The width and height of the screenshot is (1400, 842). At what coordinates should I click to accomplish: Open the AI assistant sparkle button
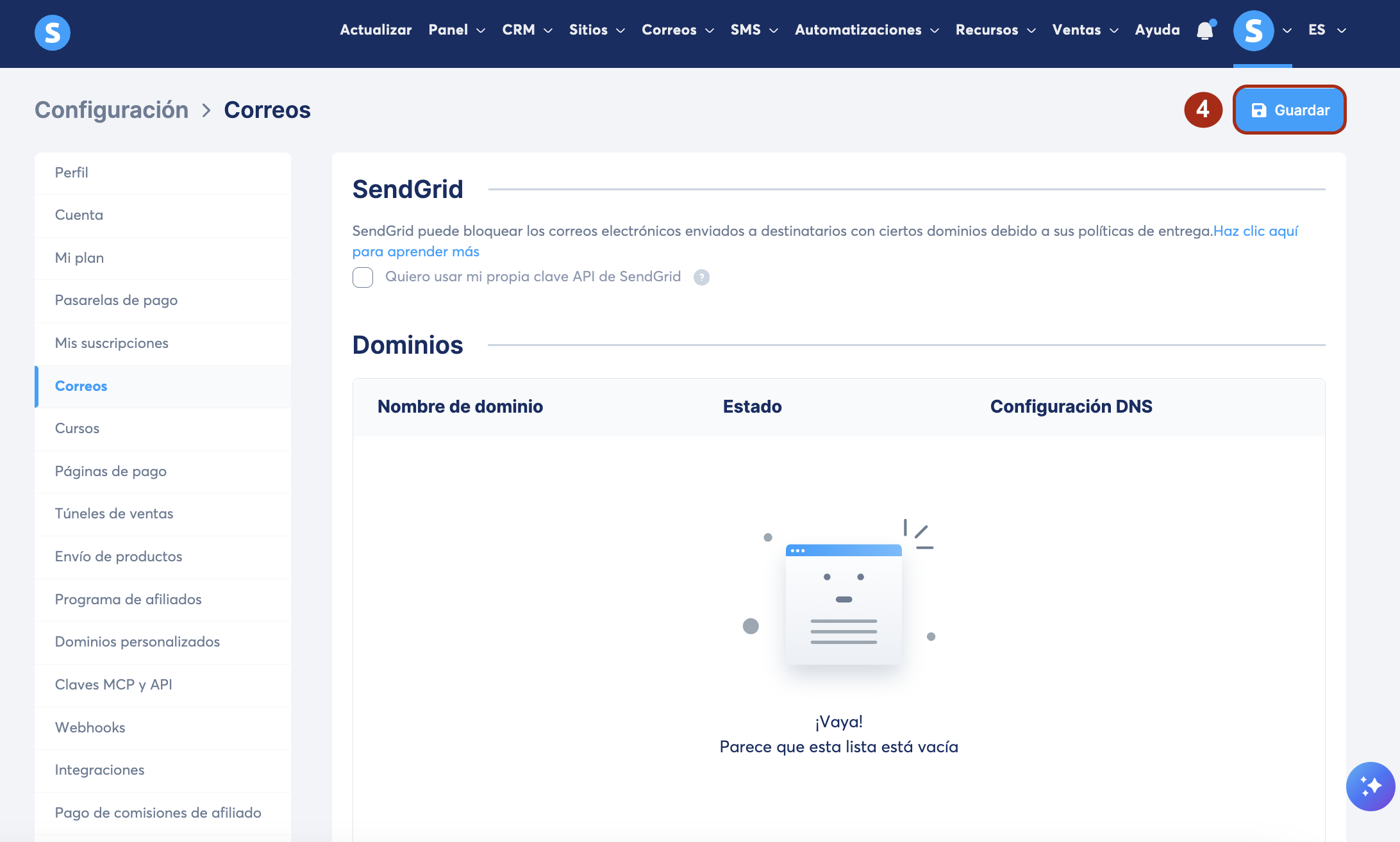[1370, 786]
